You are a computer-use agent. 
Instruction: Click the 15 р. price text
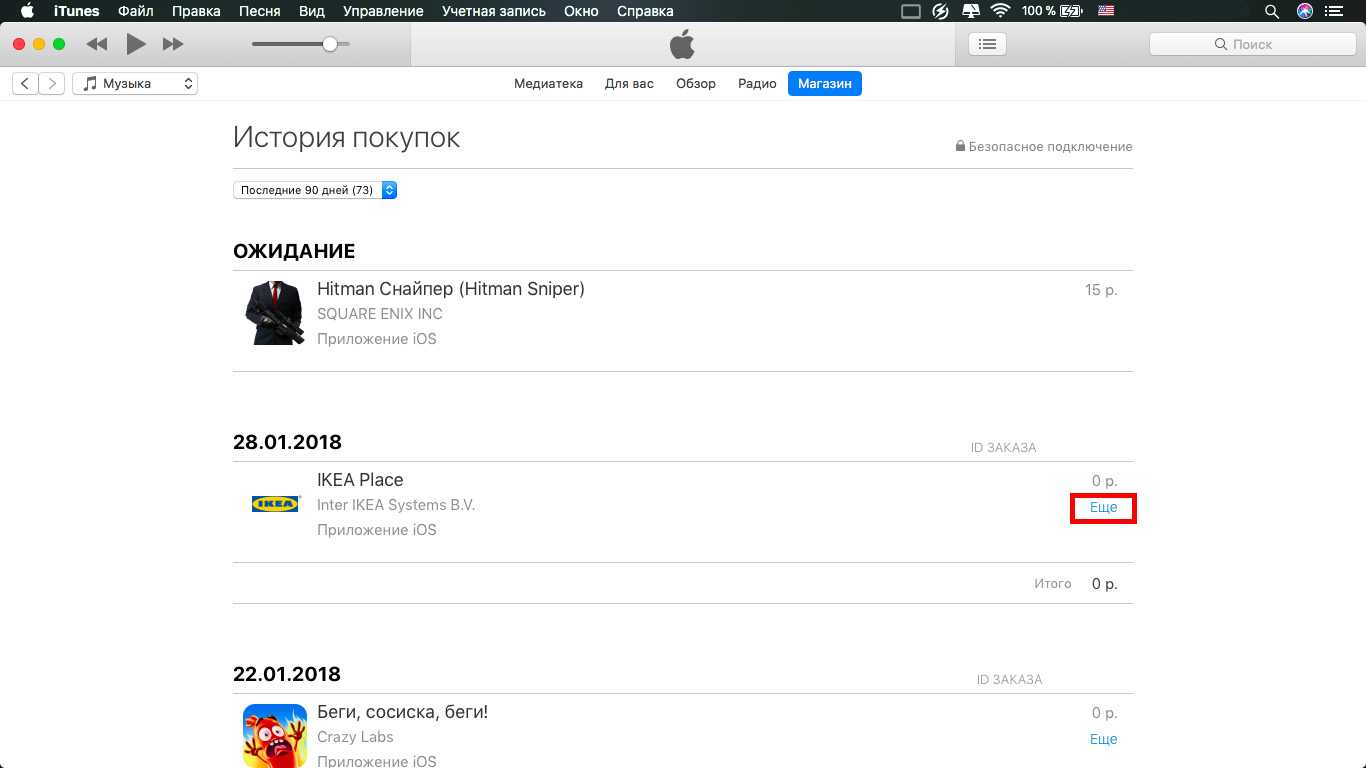(1101, 290)
